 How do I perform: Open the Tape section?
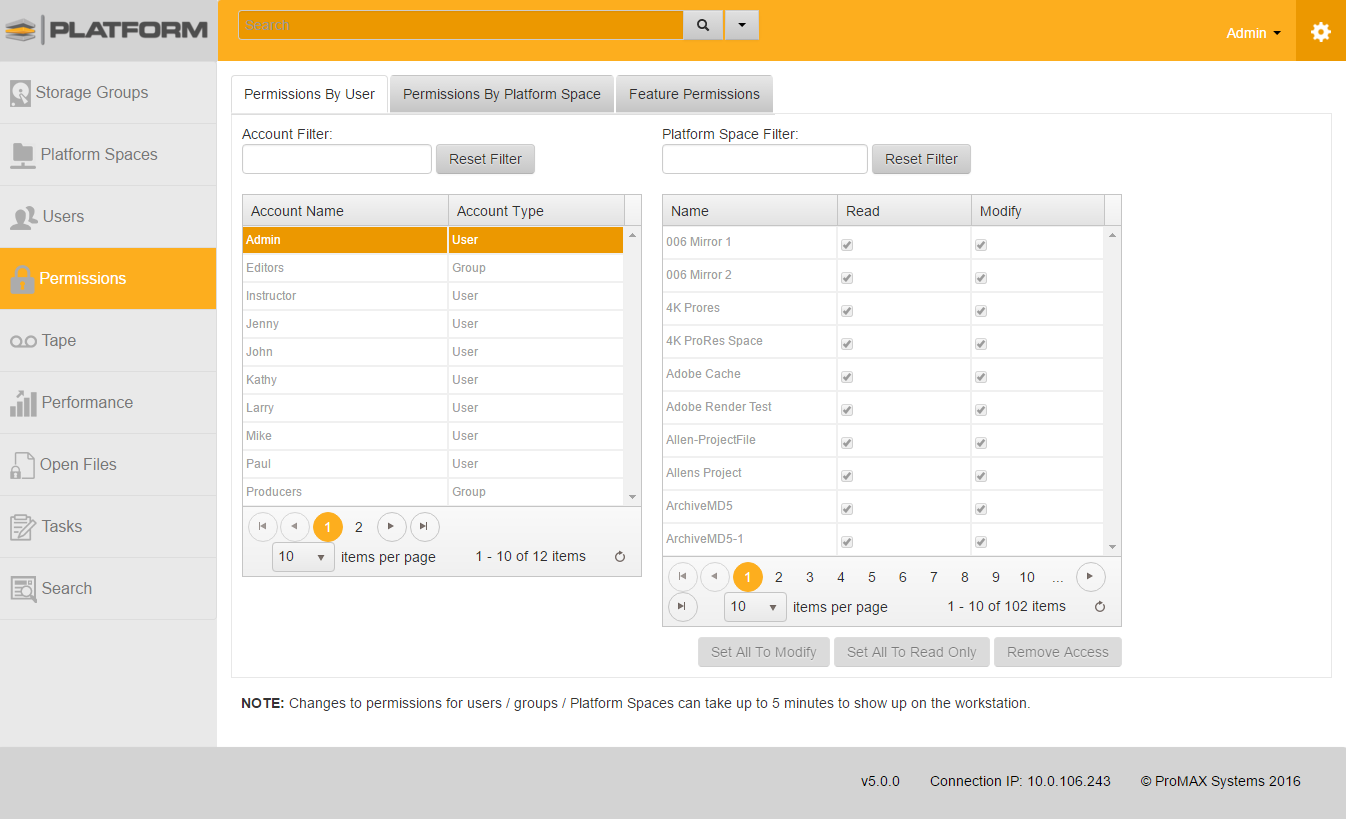(108, 341)
